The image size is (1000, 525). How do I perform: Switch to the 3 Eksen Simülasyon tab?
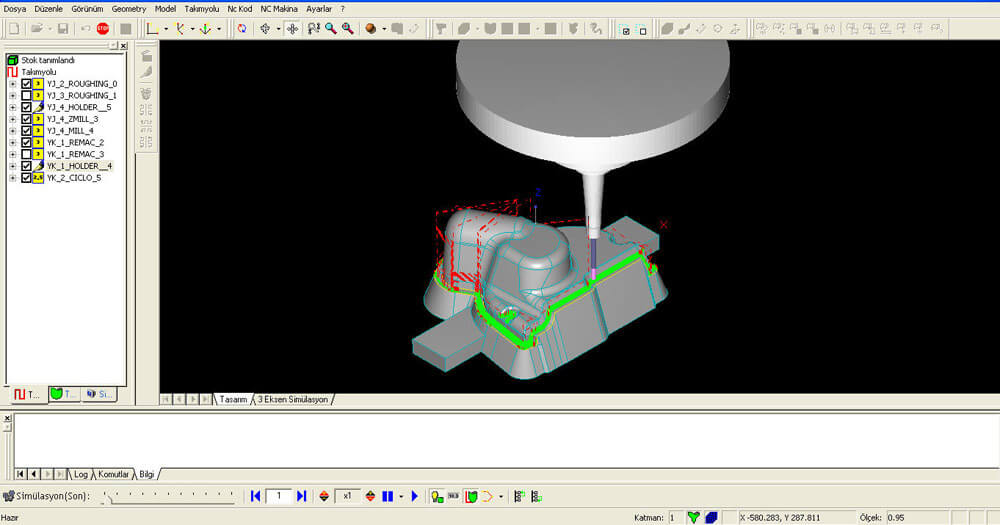point(292,399)
